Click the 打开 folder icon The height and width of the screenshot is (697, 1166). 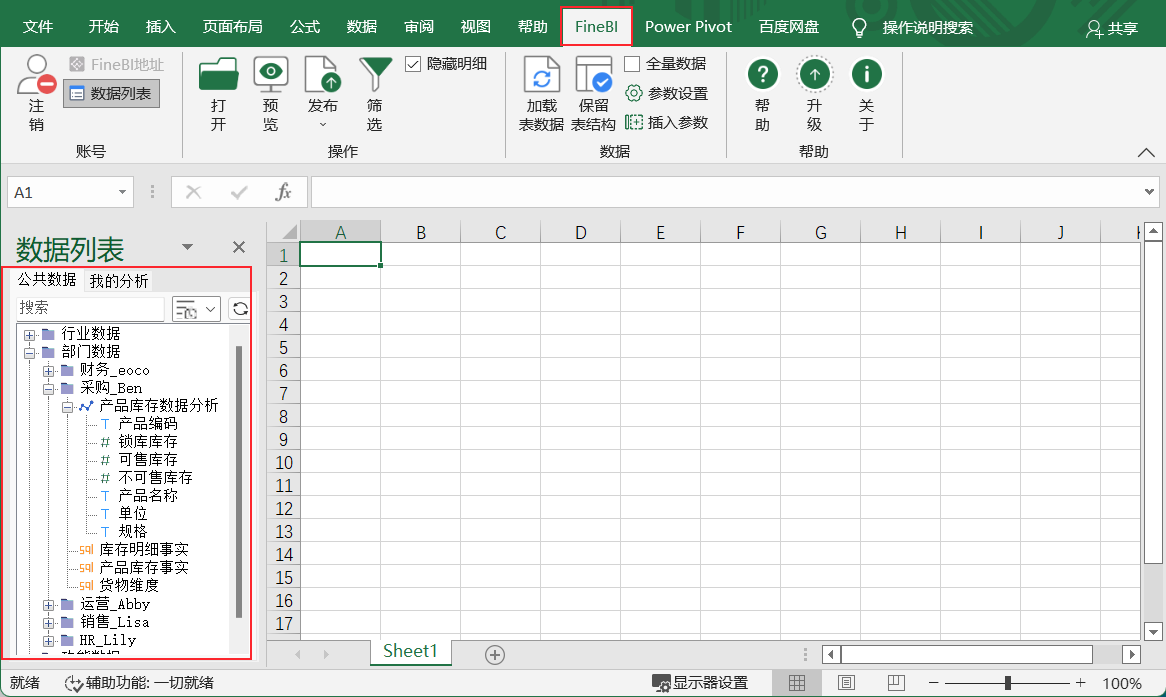point(218,75)
